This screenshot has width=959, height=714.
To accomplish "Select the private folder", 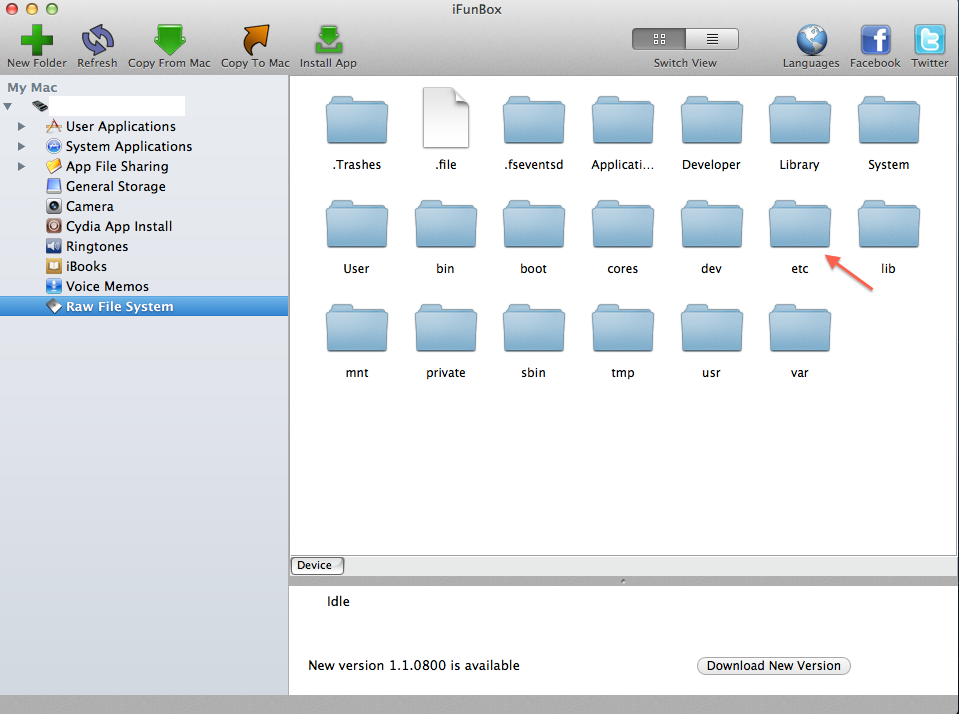I will [445, 329].
